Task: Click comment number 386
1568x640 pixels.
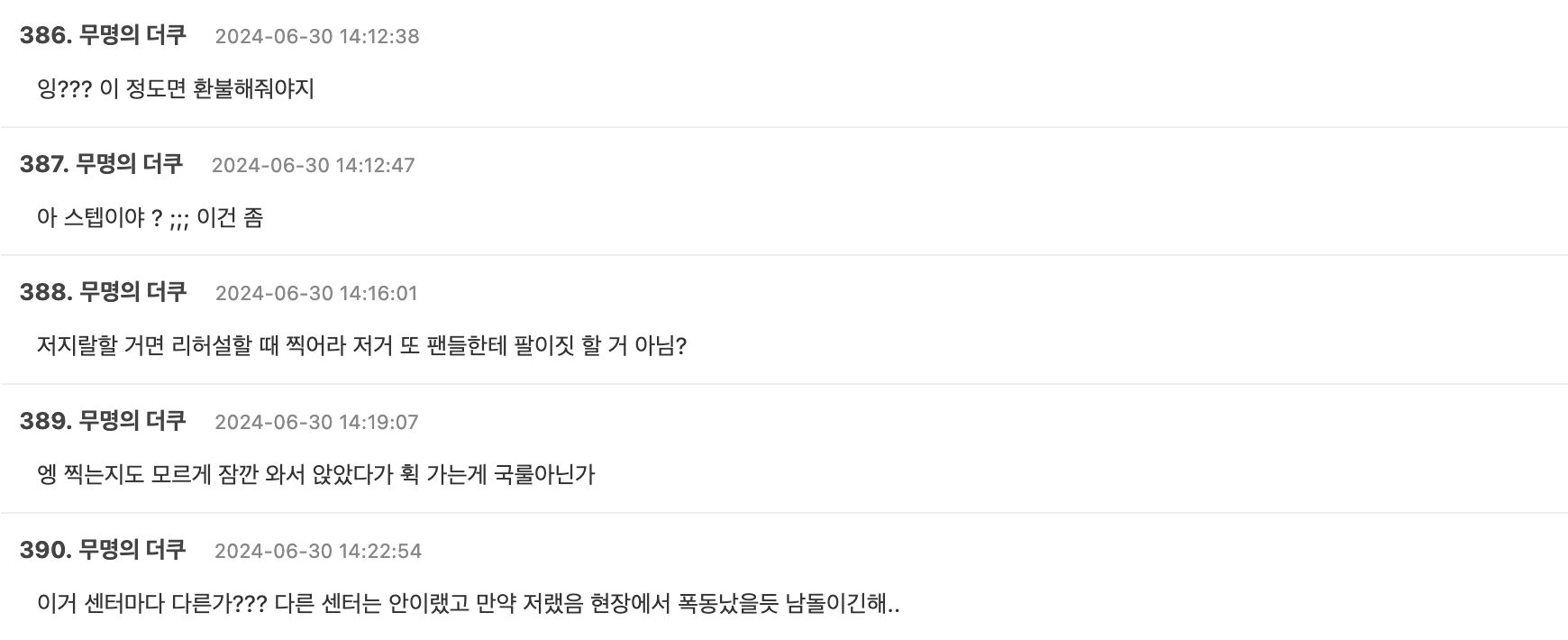Action: click(x=45, y=35)
